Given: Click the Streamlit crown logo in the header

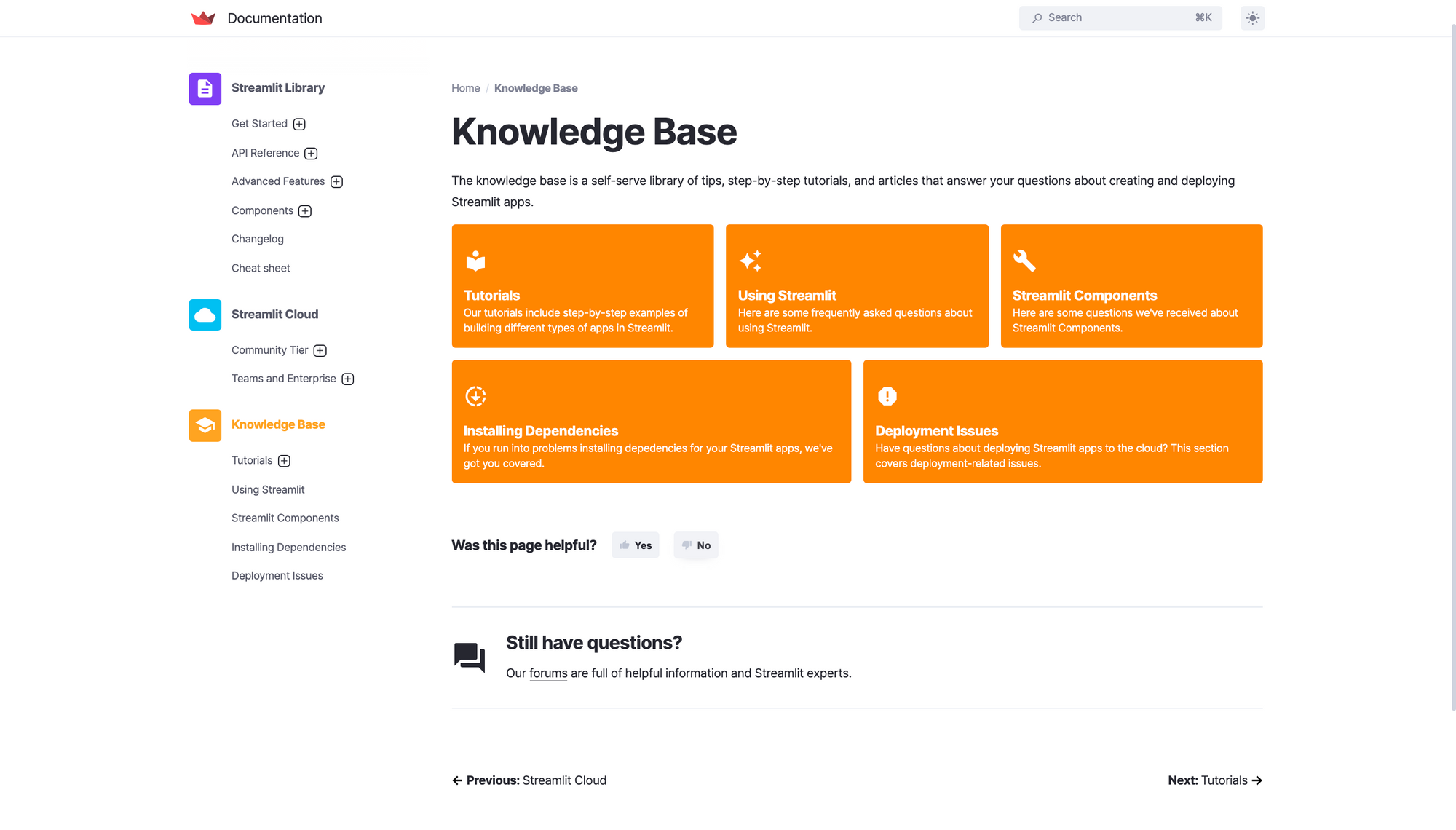Looking at the screenshot, I should click(203, 17).
